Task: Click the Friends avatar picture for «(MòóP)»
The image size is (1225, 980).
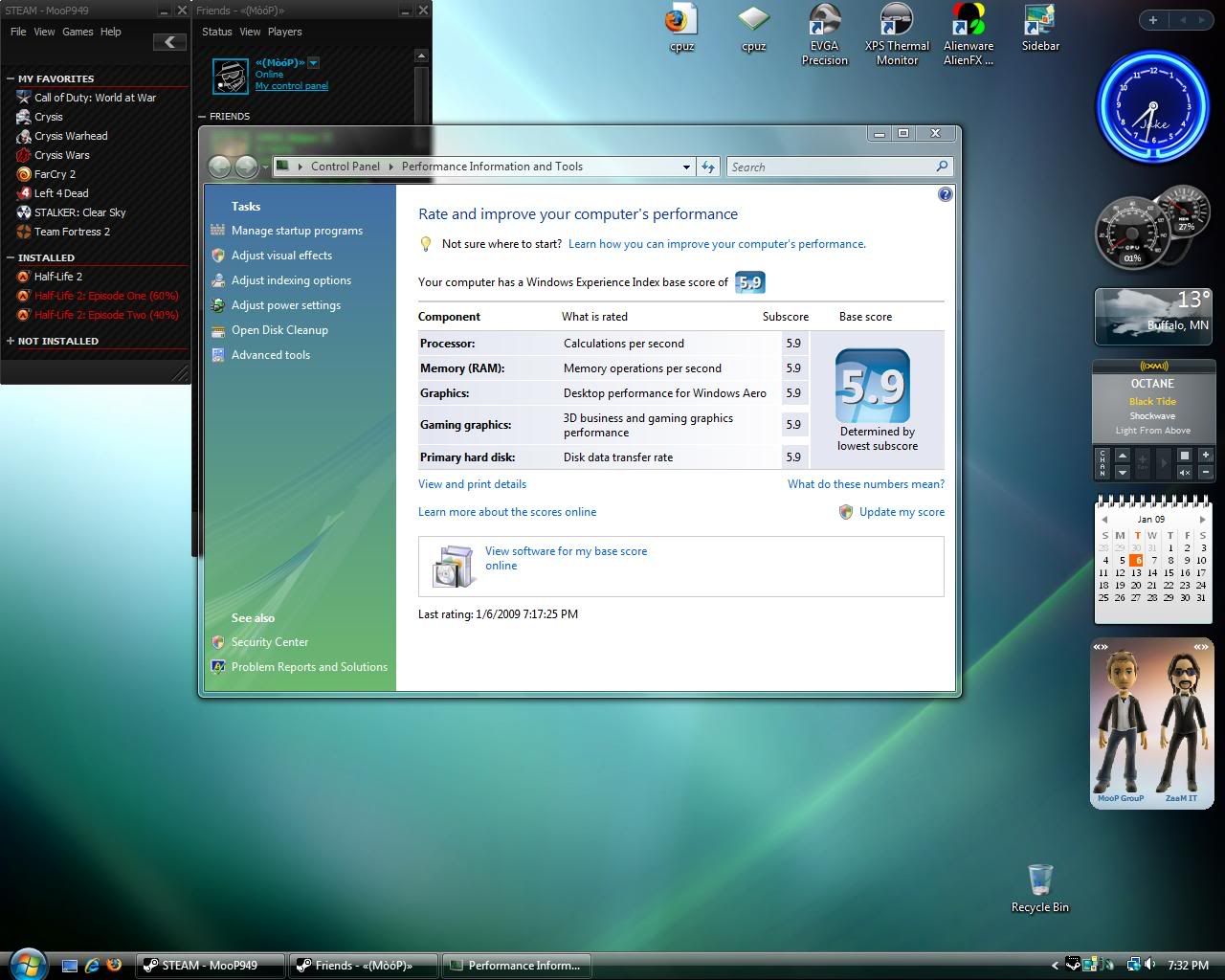Action: [231, 76]
